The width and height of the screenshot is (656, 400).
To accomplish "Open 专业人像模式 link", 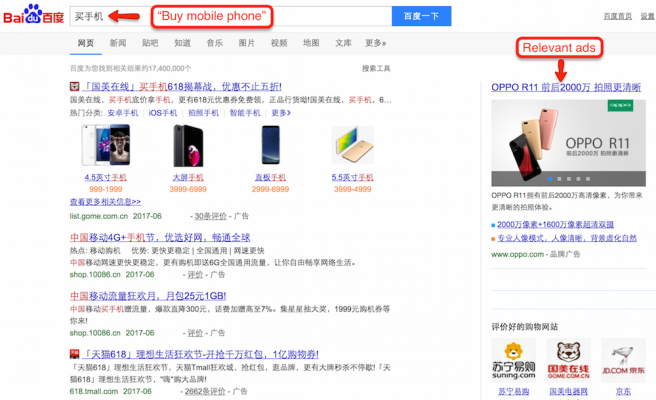I will (x=567, y=238).
